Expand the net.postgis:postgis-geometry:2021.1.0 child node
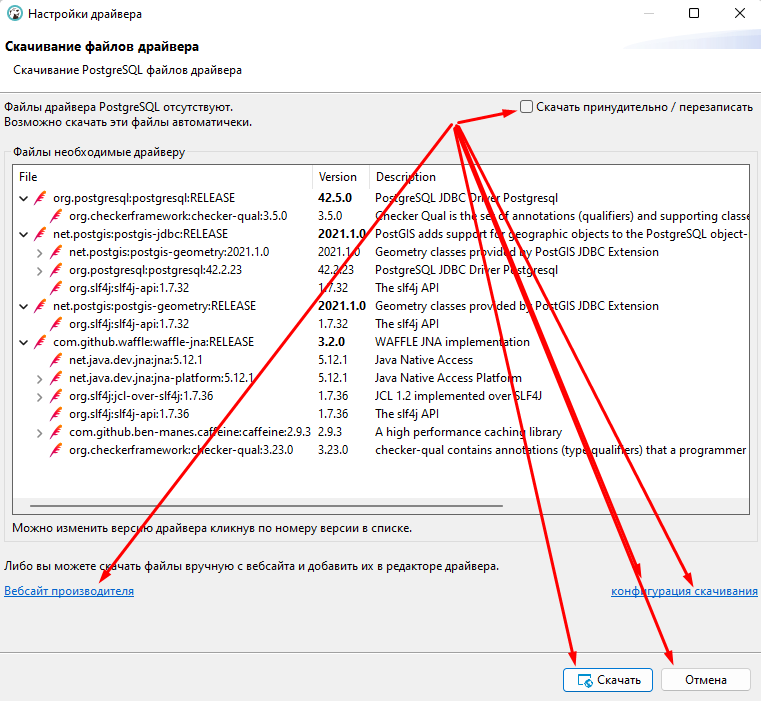Image resolution: width=761 pixels, height=701 pixels. point(39,252)
